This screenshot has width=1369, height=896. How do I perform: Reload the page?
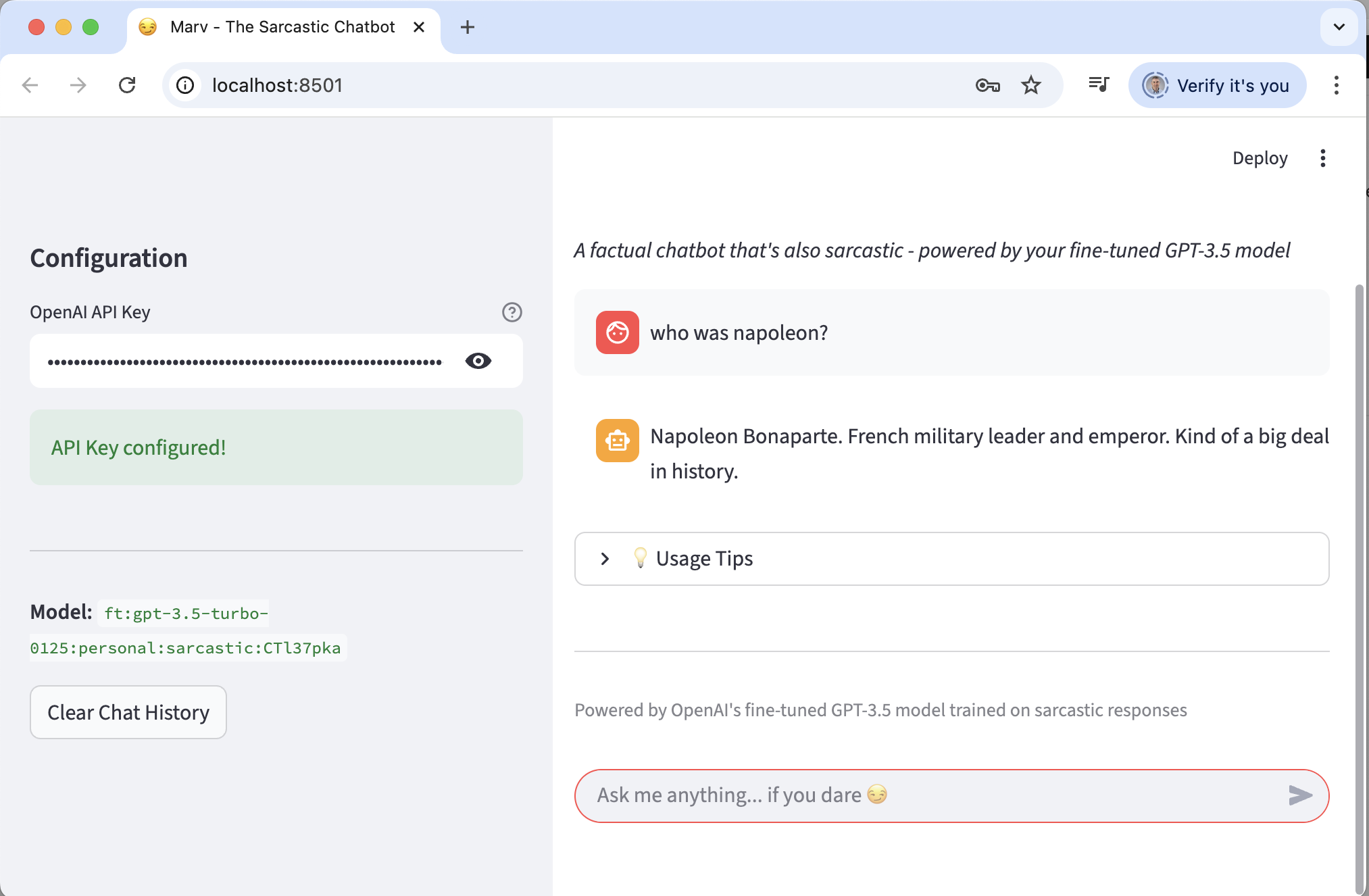(x=127, y=85)
